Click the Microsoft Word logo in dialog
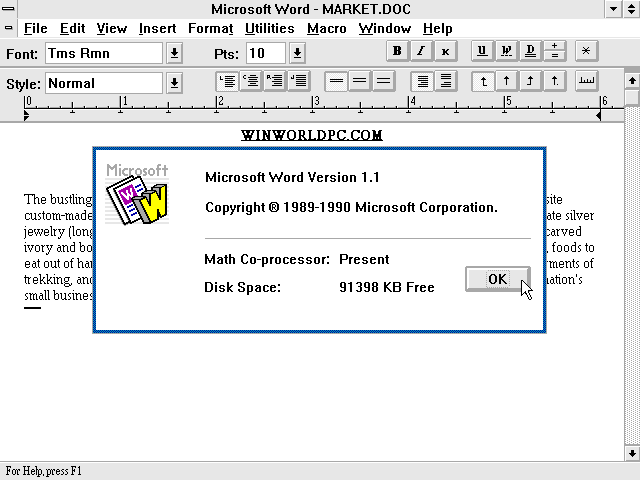Image resolution: width=640 pixels, height=480 pixels. 137,194
